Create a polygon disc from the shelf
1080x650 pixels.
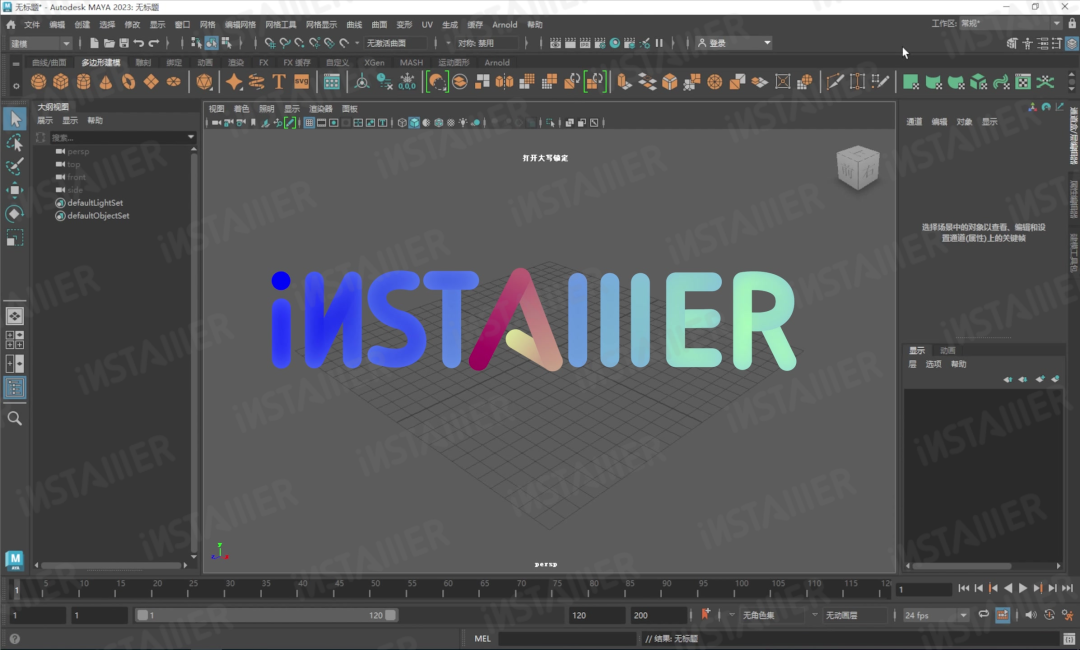point(174,82)
